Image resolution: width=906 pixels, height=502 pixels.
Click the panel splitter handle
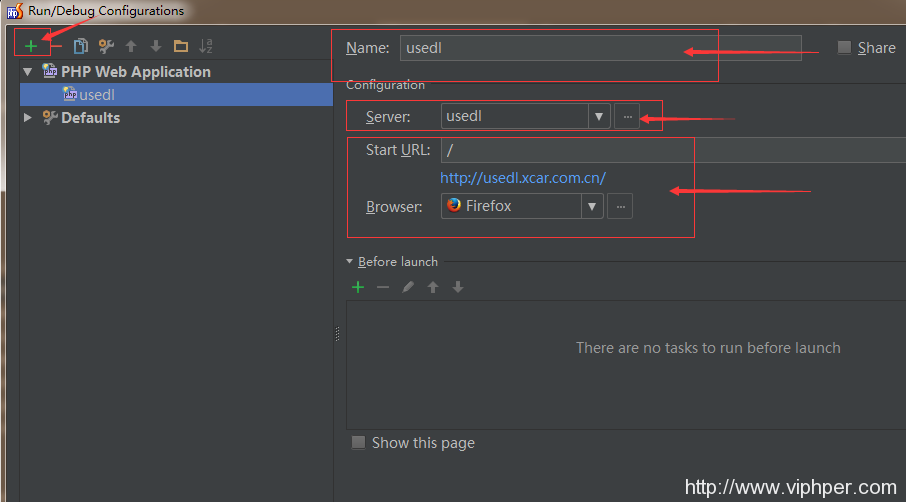337,334
